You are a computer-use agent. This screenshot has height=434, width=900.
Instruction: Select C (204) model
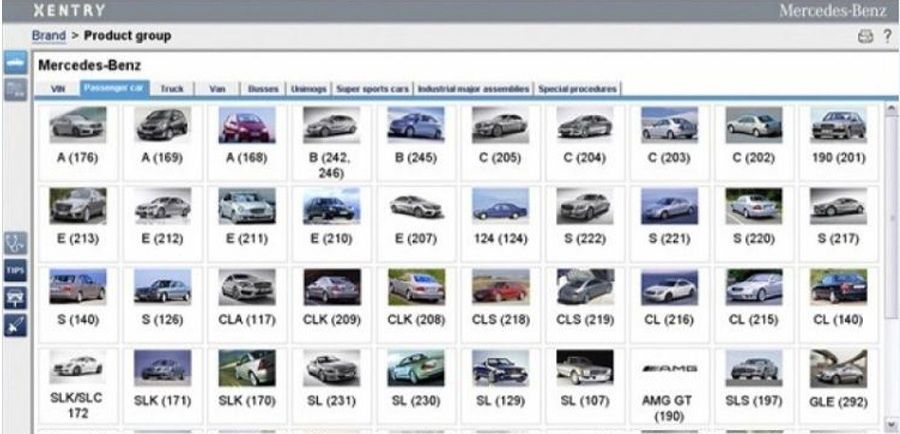585,142
